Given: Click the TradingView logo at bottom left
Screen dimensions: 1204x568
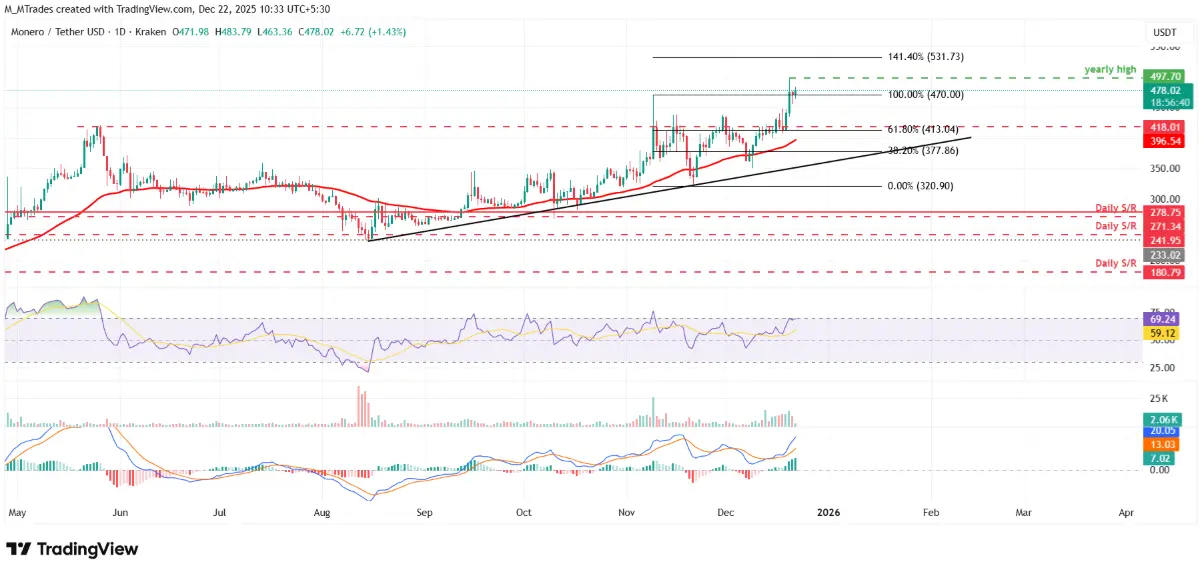Looking at the screenshot, I should [72, 549].
